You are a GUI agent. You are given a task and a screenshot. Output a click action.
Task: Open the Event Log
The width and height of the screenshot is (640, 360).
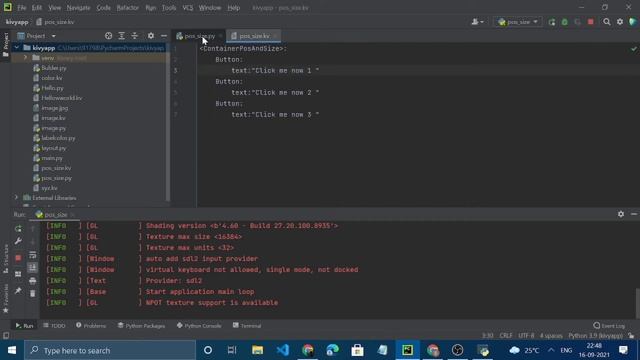pos(609,326)
